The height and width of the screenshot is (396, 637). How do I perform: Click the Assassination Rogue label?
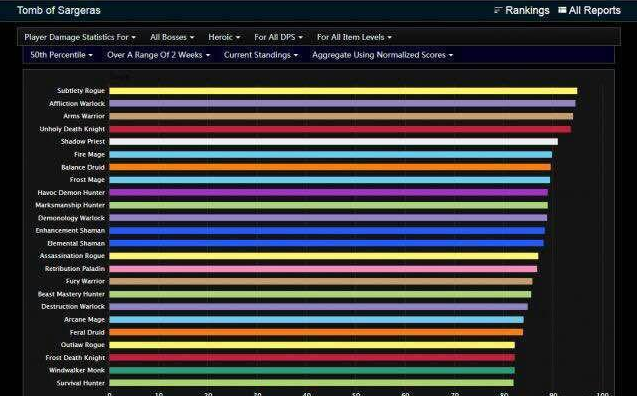(x=72, y=256)
